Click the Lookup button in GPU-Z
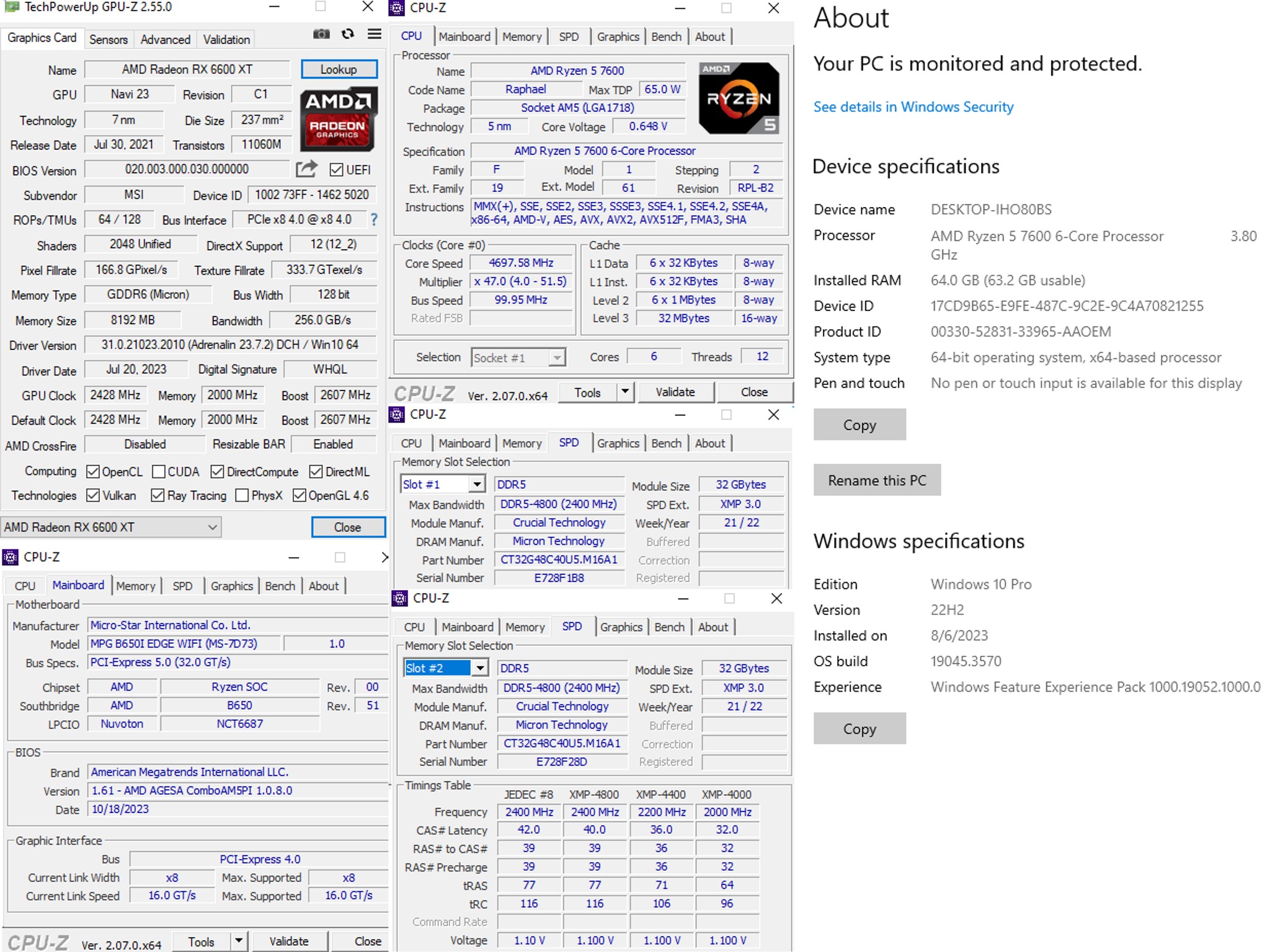 coord(339,69)
